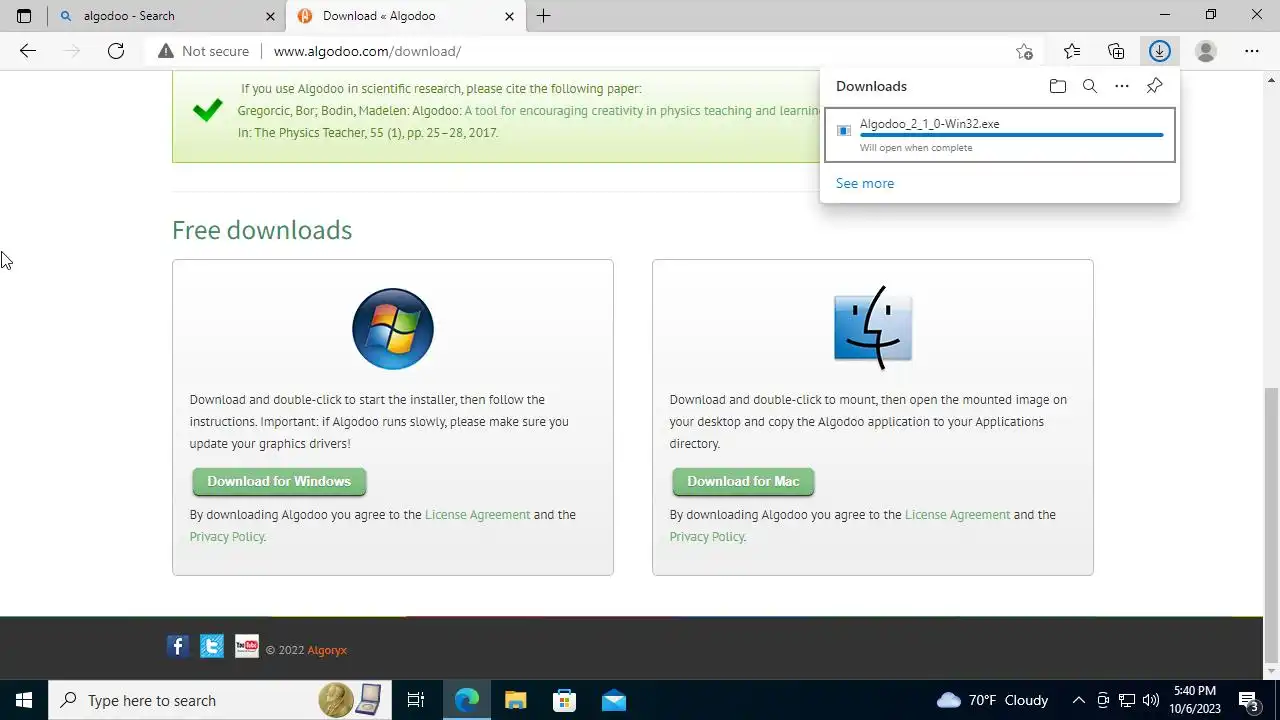Add this page to favorites
The width and height of the screenshot is (1280, 720).
(1024, 51)
